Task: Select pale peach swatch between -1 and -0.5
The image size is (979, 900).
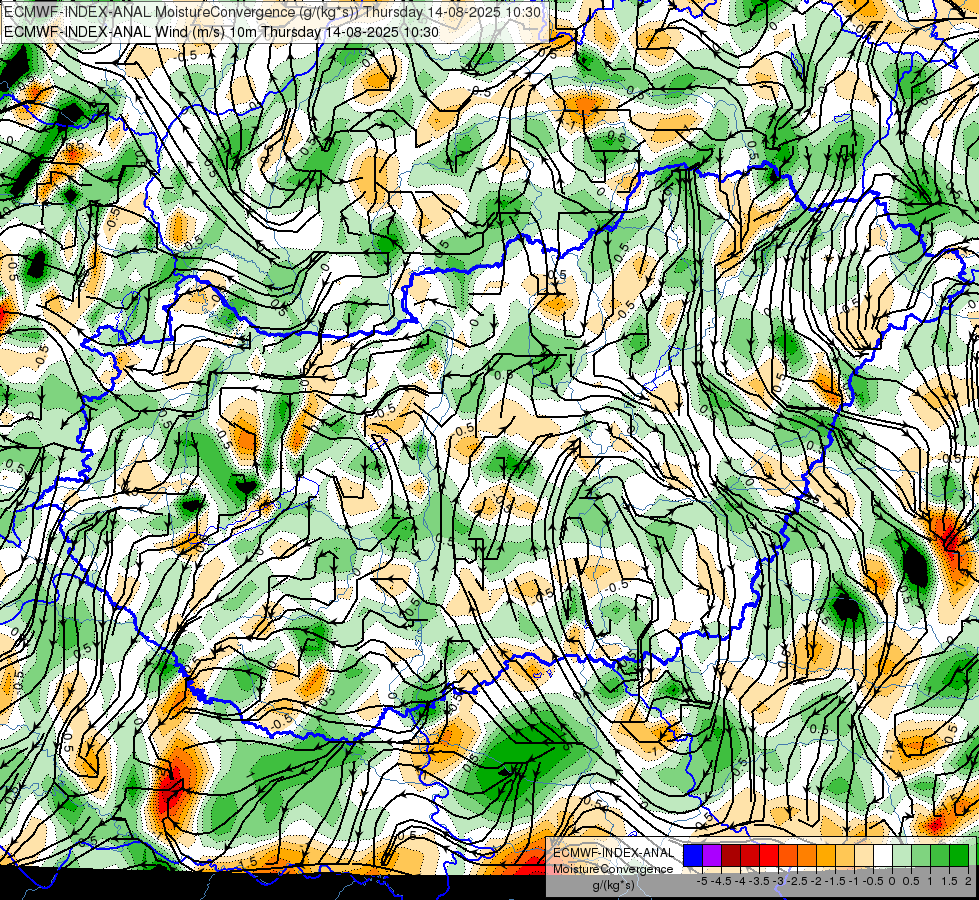Action: click(x=864, y=856)
